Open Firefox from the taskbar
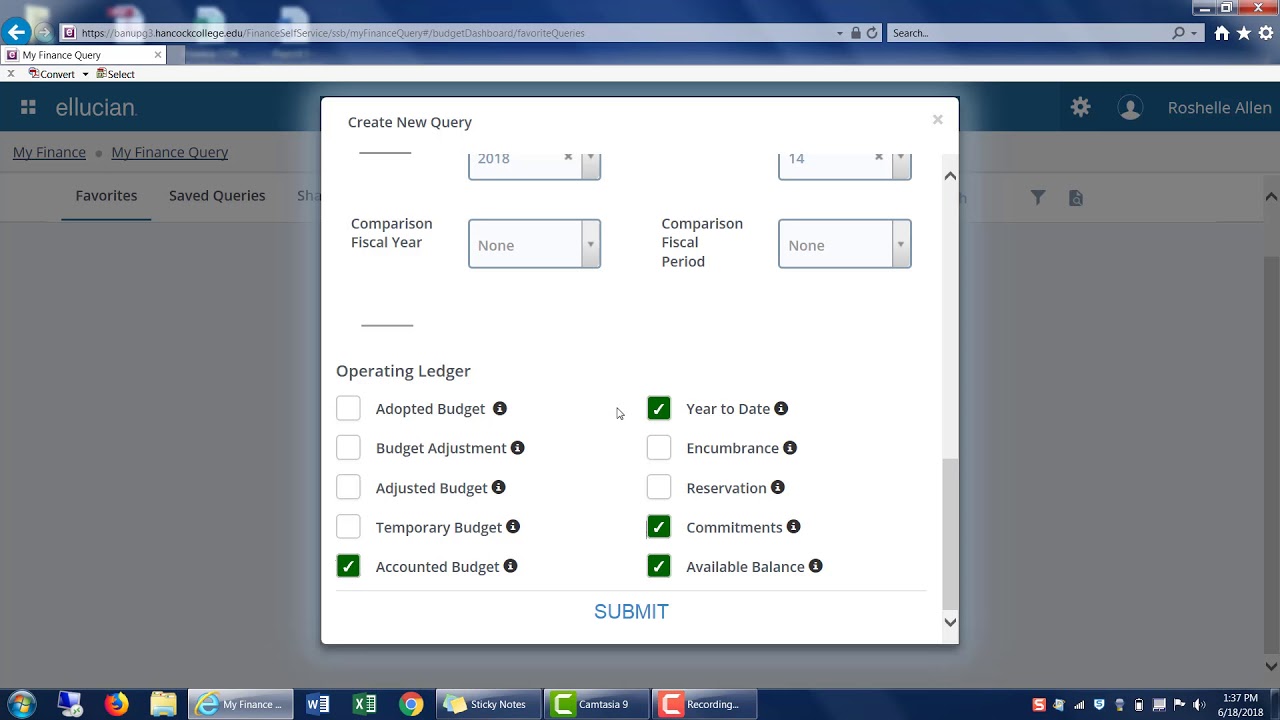Screen dimensions: 1280x720 117,704
